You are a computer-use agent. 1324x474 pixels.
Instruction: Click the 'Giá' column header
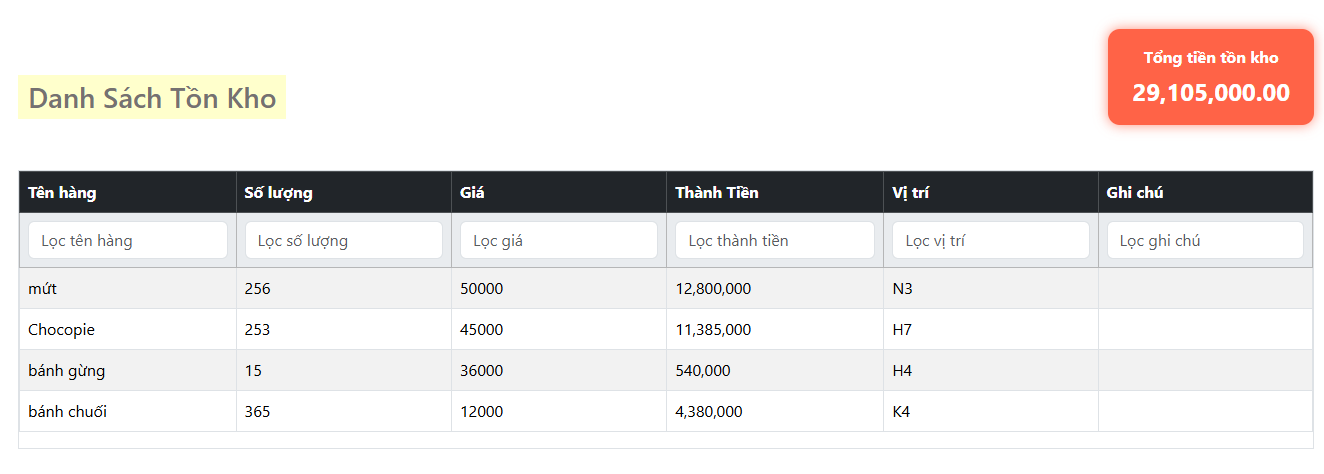pyautogui.click(x=472, y=192)
